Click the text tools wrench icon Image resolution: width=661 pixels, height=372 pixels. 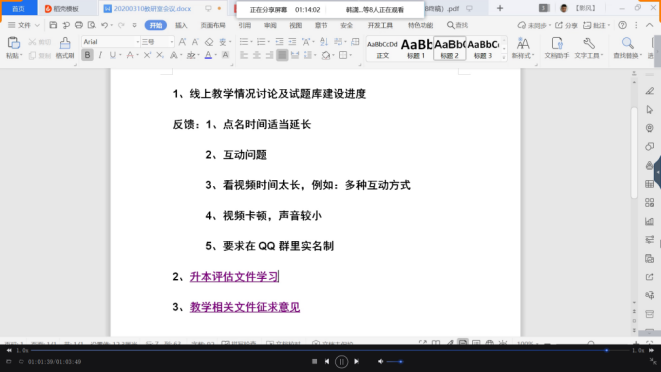click(x=589, y=43)
